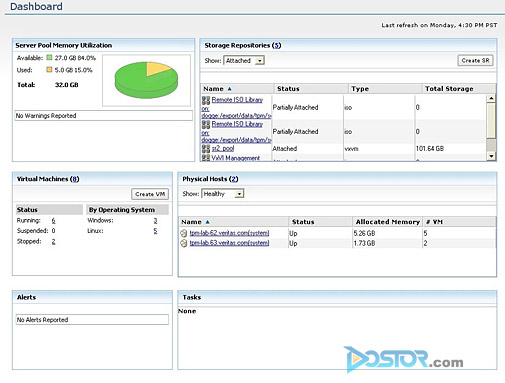This screenshot has height=383, width=505.
Task: Click the Name sort arrow in Physical Hosts
Action: pyautogui.click(x=207, y=222)
